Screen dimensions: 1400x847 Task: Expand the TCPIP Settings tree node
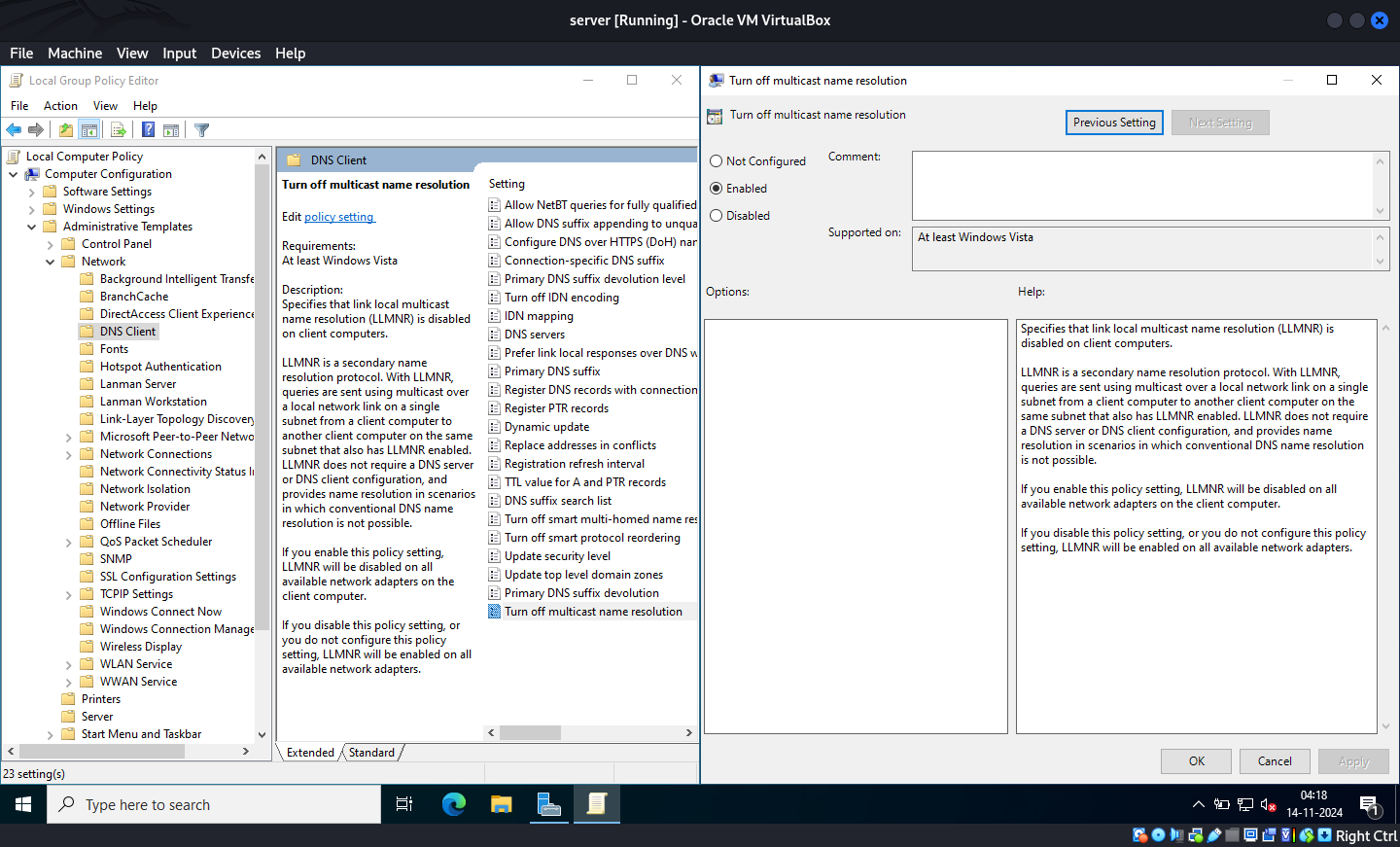pos(69,595)
